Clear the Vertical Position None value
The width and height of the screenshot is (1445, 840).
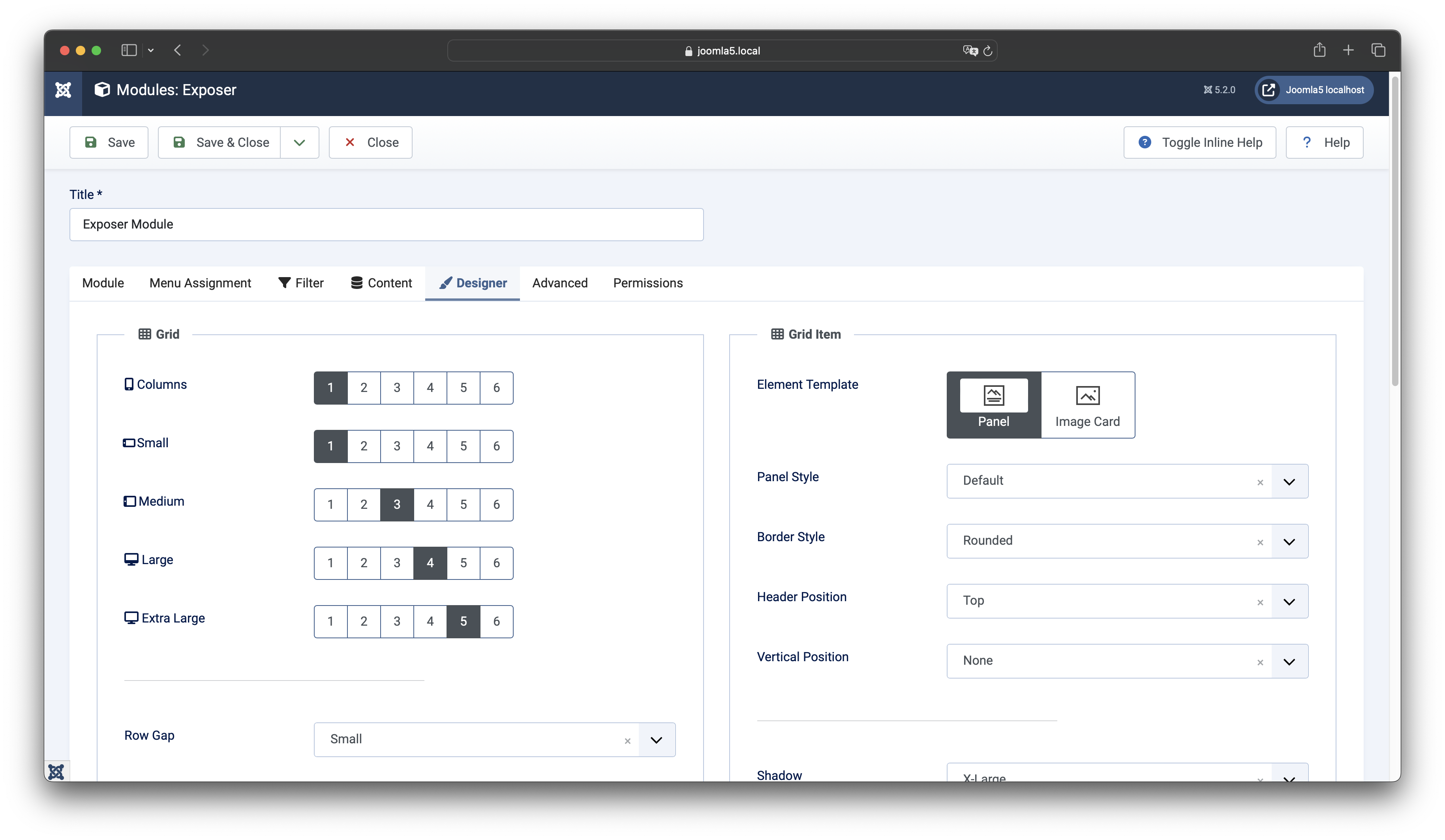point(1260,662)
